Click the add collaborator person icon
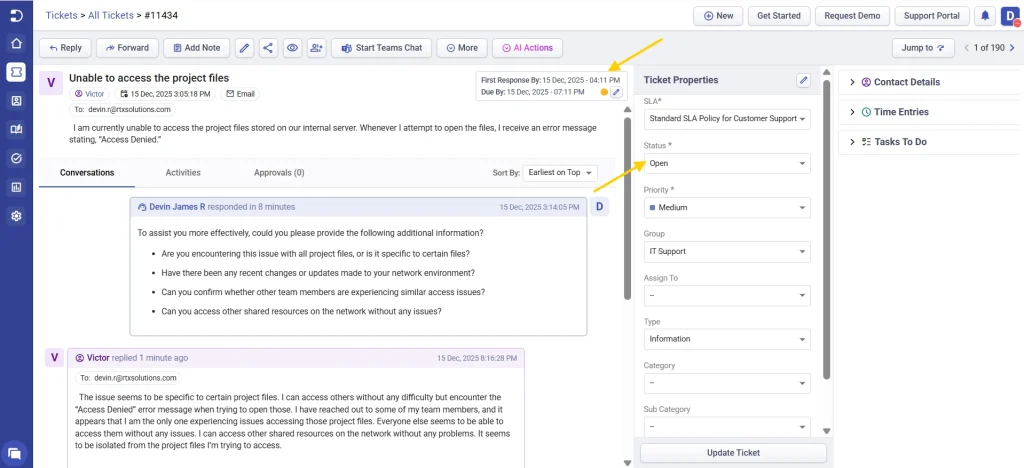 click(317, 48)
